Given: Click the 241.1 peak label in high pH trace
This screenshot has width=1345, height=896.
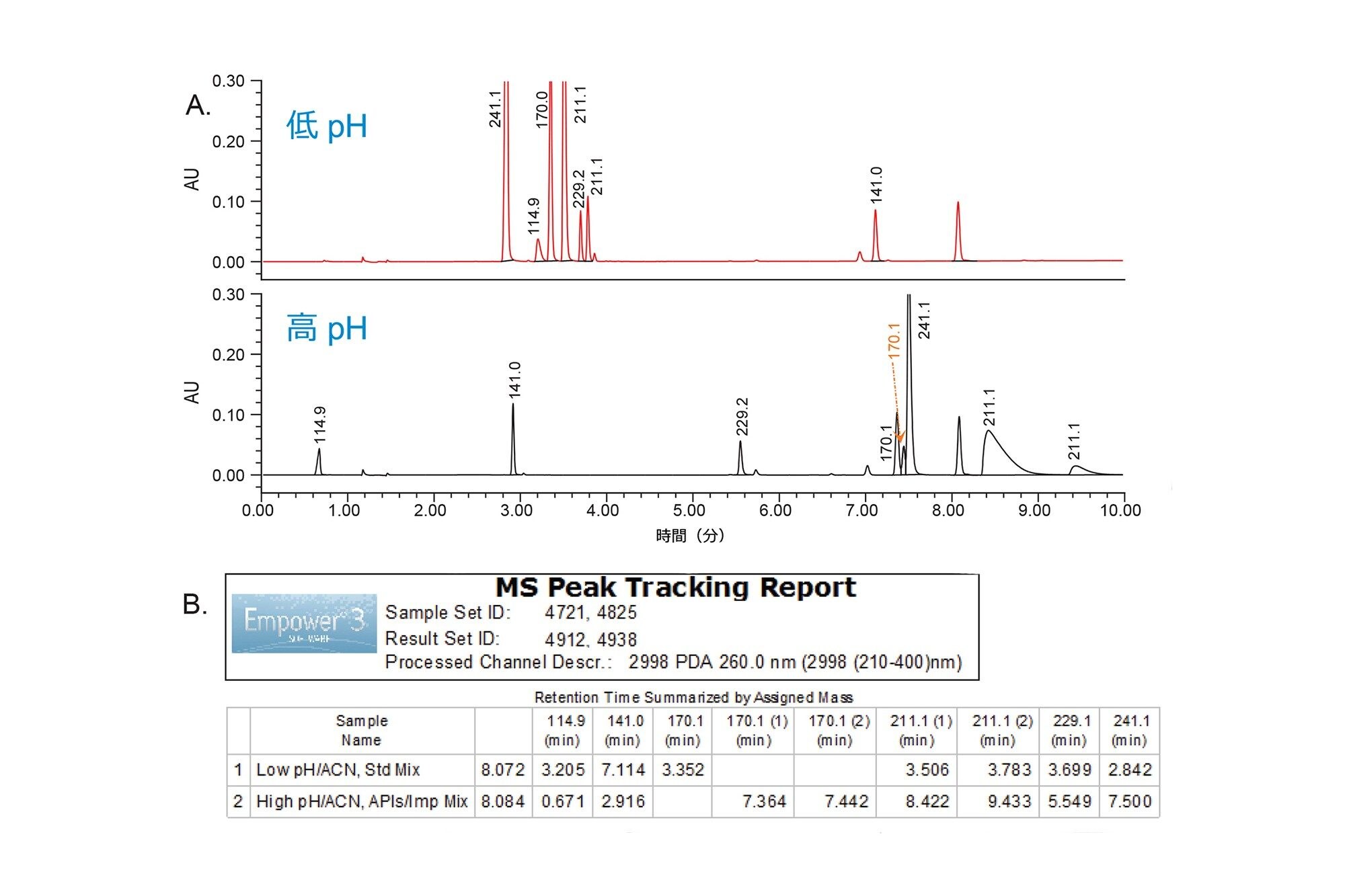Looking at the screenshot, I should 924,320.
